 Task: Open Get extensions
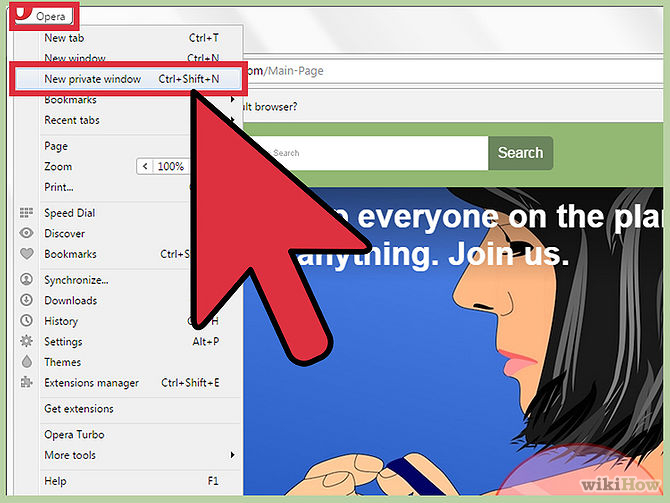point(79,409)
